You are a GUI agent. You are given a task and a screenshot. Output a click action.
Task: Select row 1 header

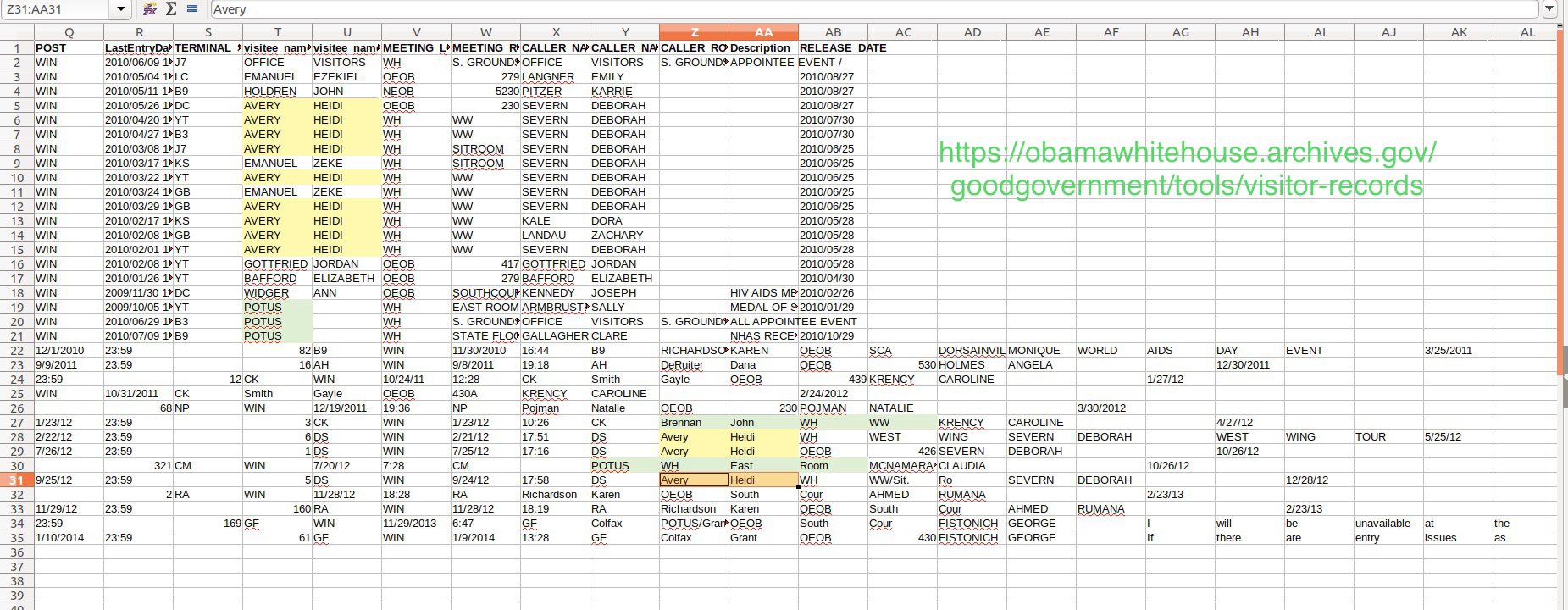pos(17,47)
